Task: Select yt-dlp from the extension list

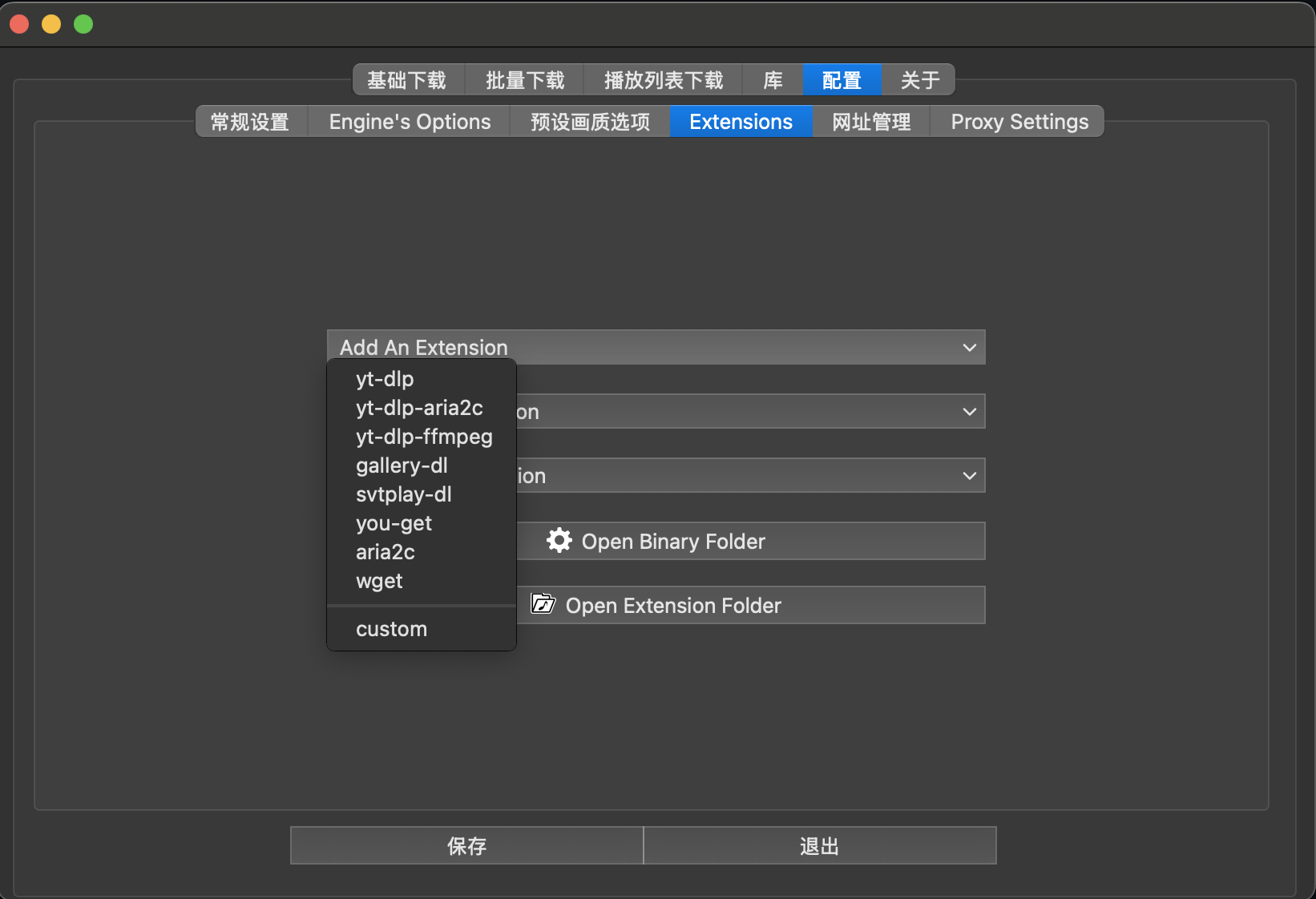Action: 385,379
